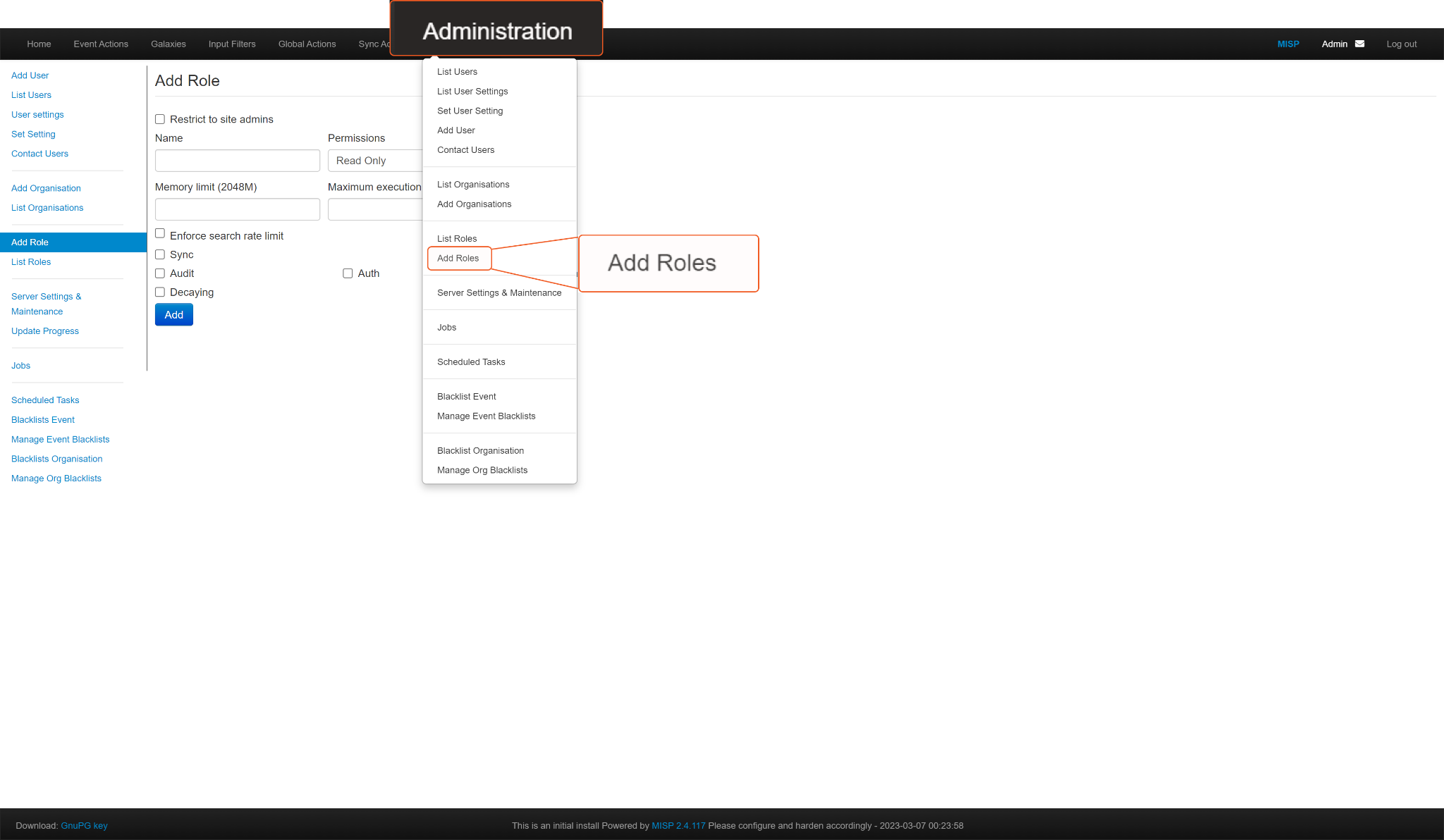
Task: Expand the Global Actions navbar menu
Action: [x=307, y=44]
